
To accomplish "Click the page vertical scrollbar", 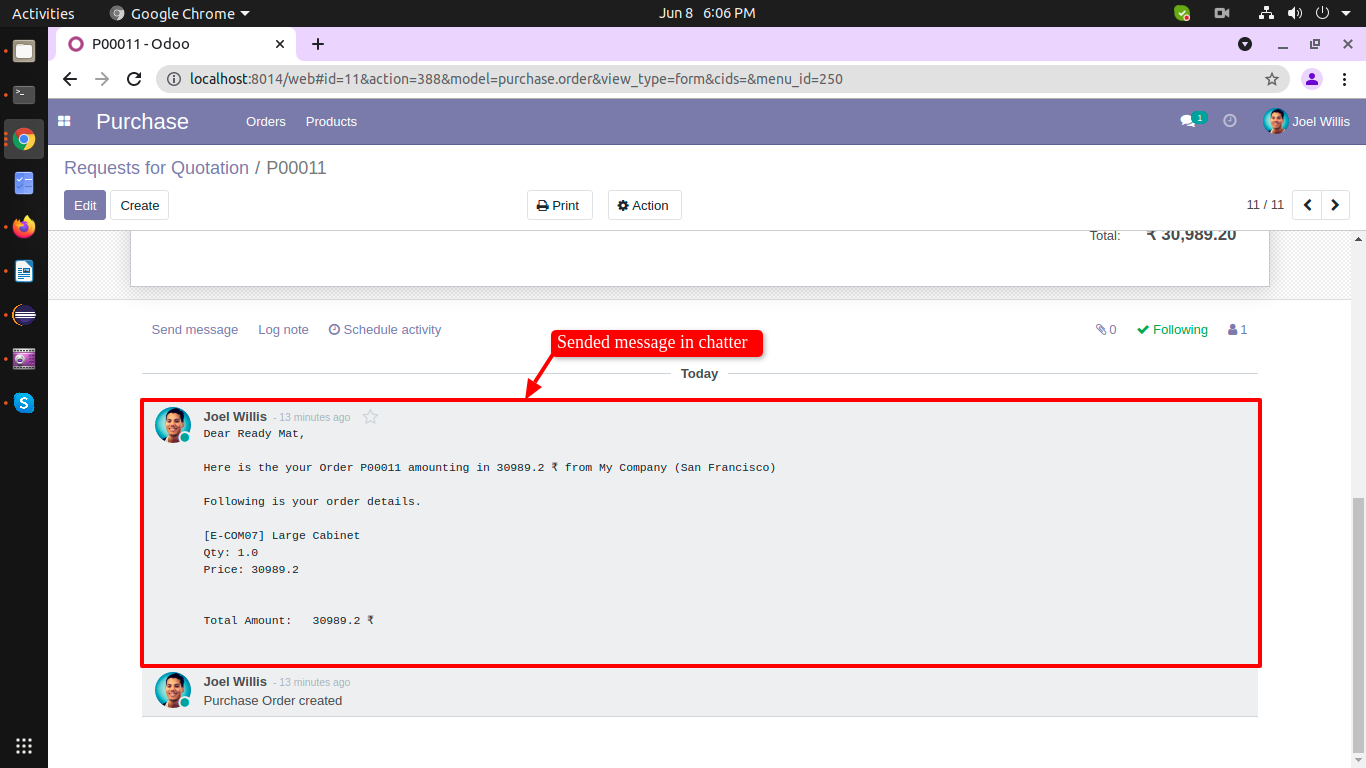I will [x=1357, y=625].
